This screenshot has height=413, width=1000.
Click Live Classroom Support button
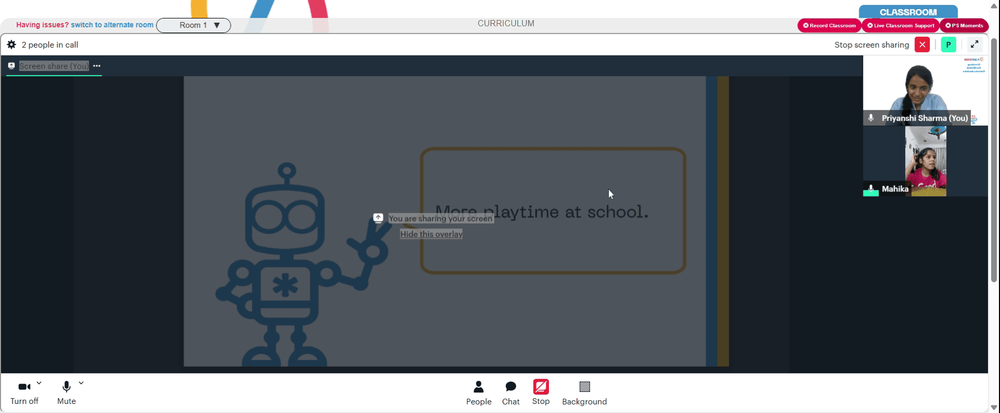(x=900, y=25)
